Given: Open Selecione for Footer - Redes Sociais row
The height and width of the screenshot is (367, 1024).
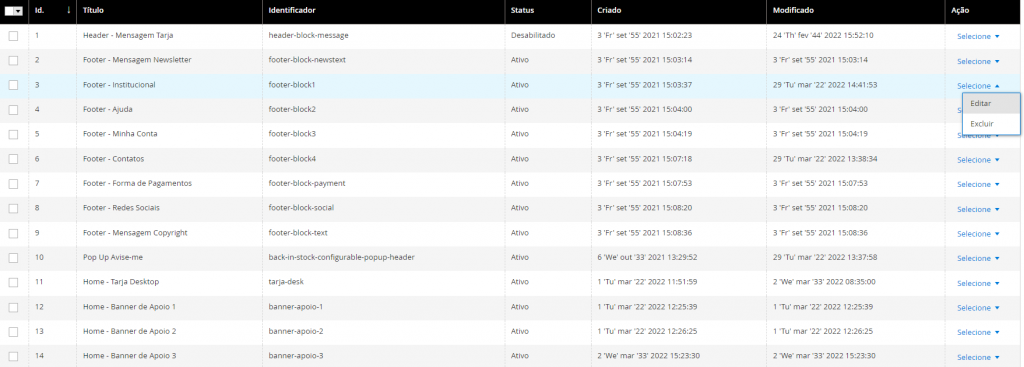Looking at the screenshot, I should (978, 210).
